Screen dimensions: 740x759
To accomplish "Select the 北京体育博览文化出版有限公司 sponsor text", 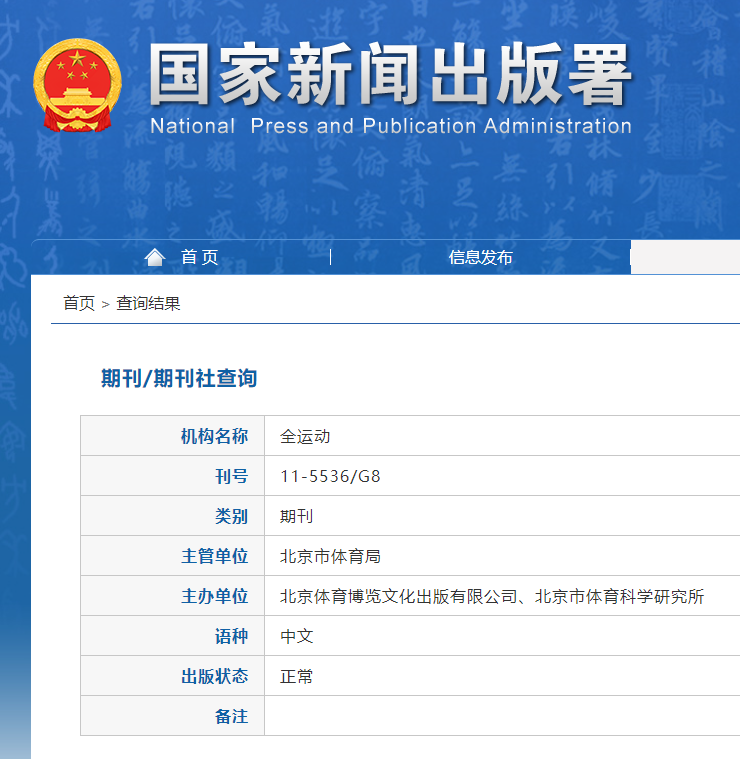I will (398, 596).
